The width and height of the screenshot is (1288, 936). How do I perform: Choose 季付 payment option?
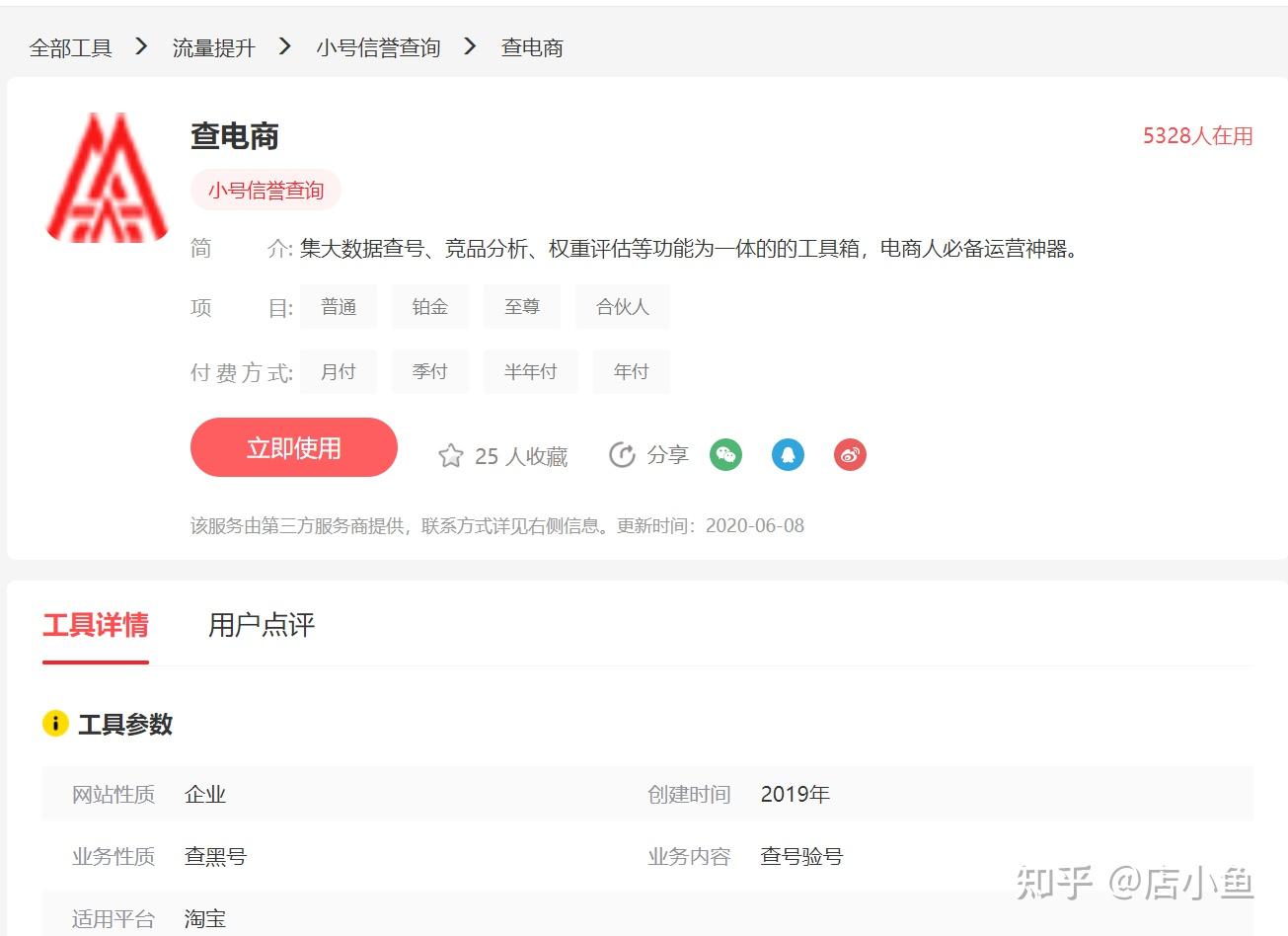coord(430,371)
